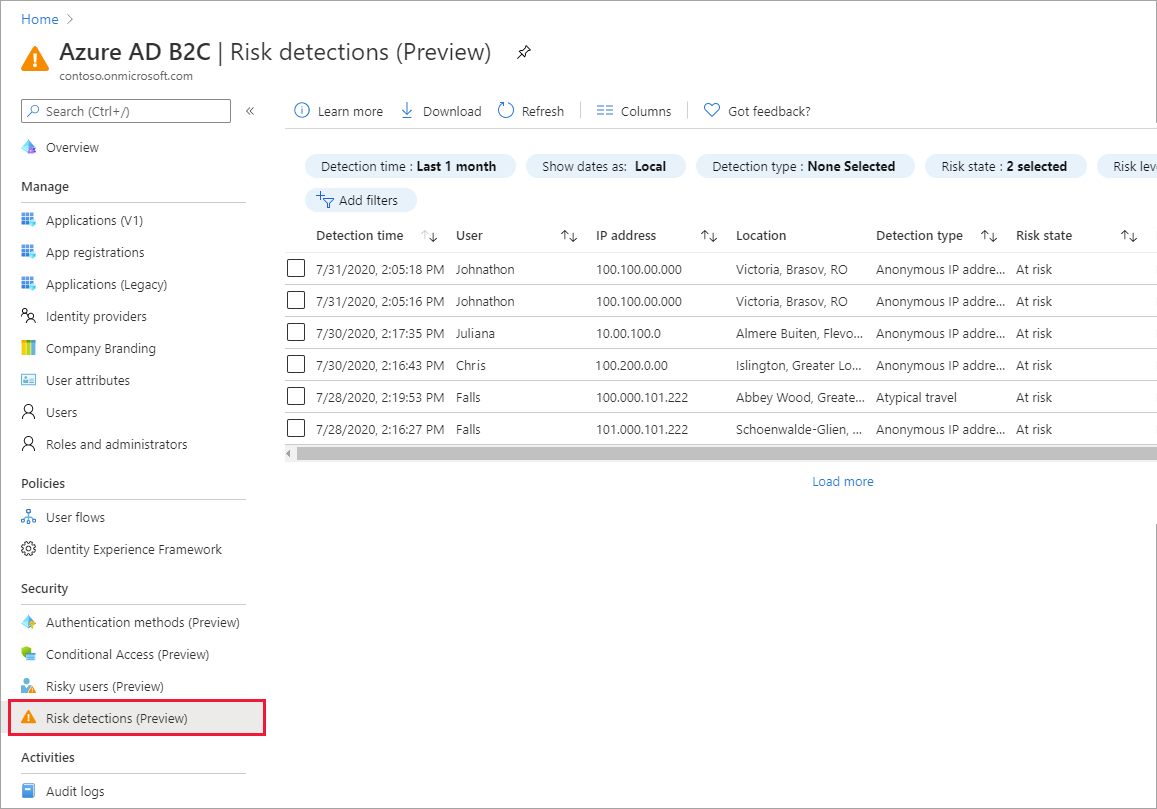Open the Risk state filter
The image size is (1157, 809).
tap(1004, 167)
